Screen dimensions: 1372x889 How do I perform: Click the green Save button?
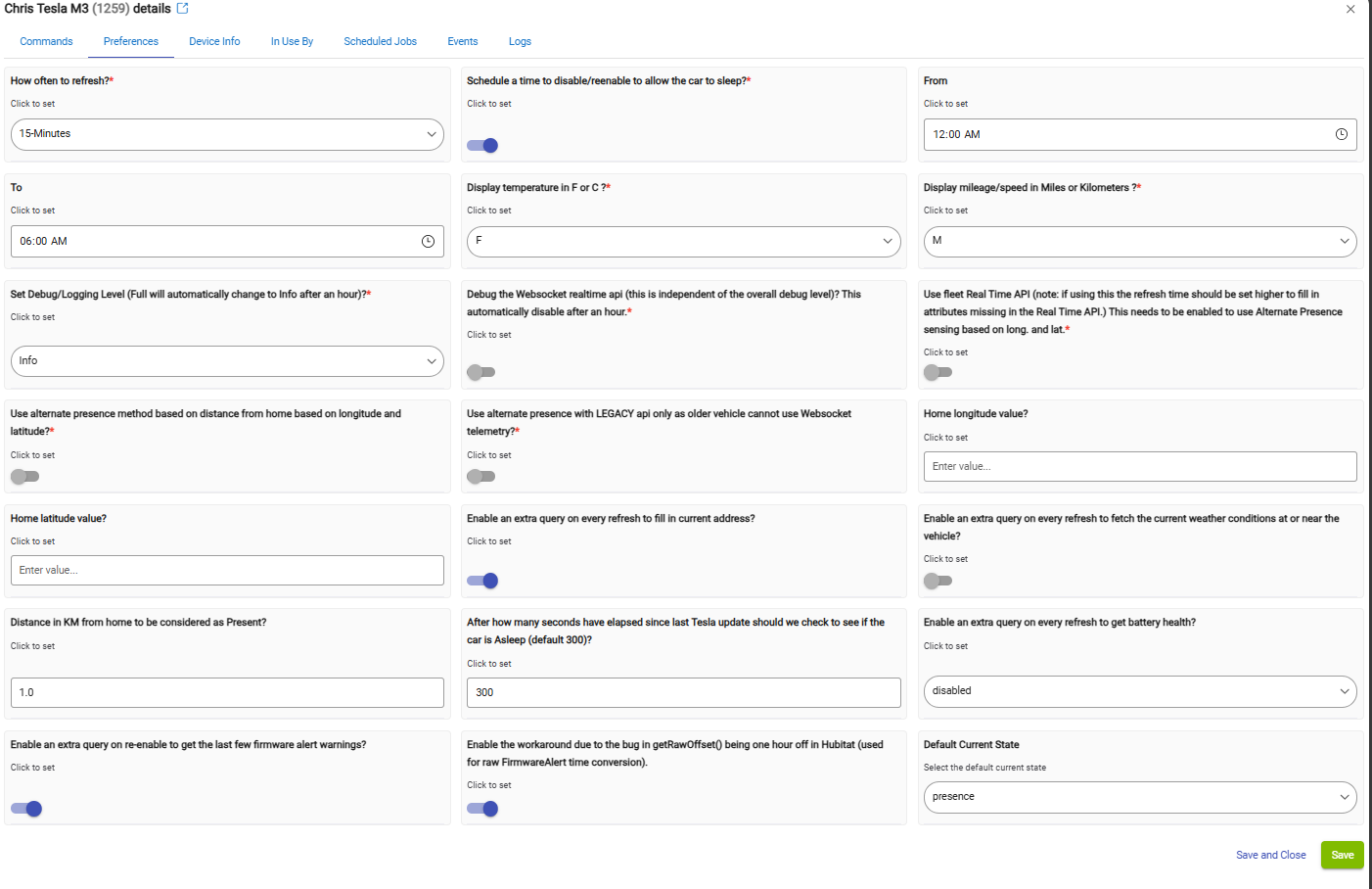pos(1343,855)
